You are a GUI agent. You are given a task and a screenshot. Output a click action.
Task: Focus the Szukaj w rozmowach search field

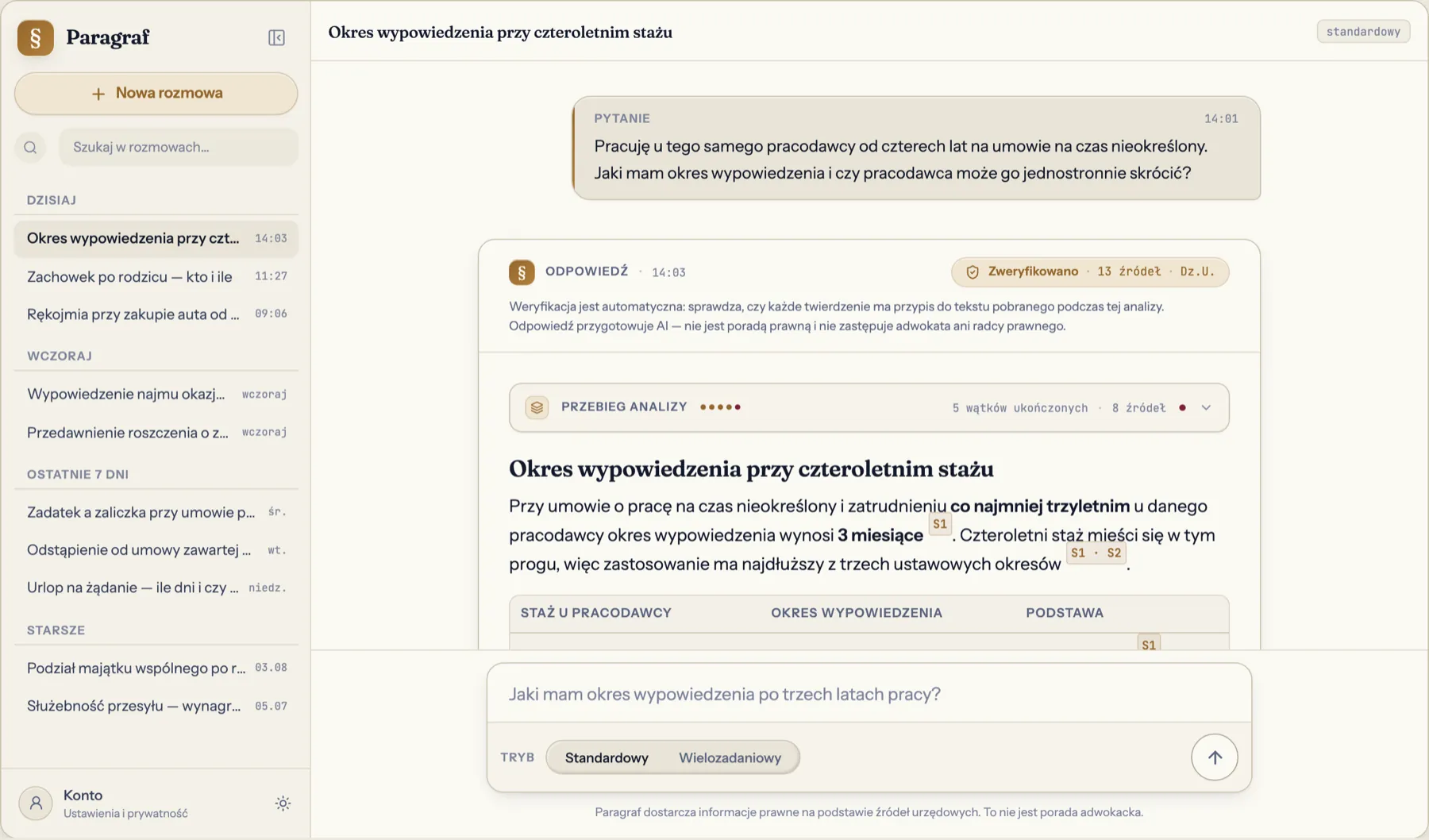point(179,147)
